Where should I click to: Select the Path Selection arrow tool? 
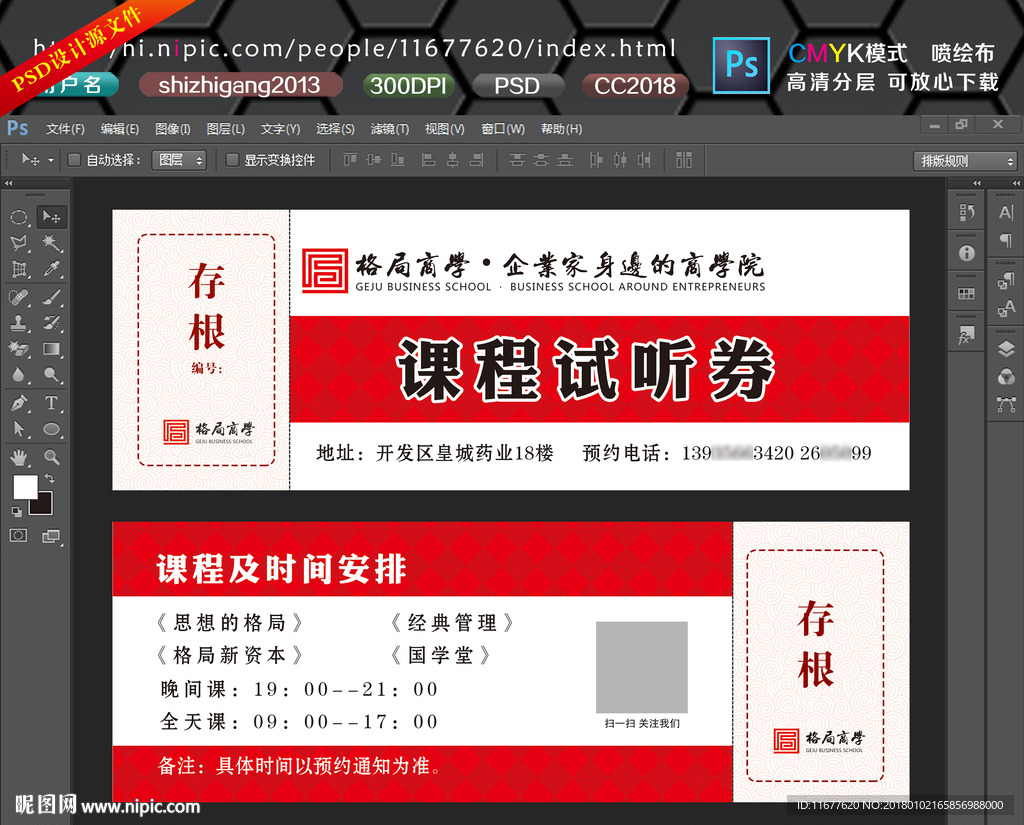(19, 429)
